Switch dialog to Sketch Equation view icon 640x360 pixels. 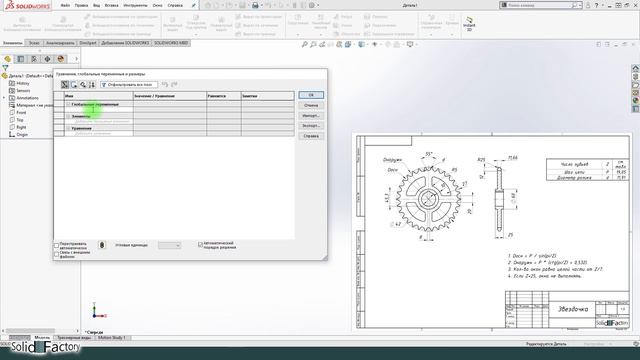(74, 84)
